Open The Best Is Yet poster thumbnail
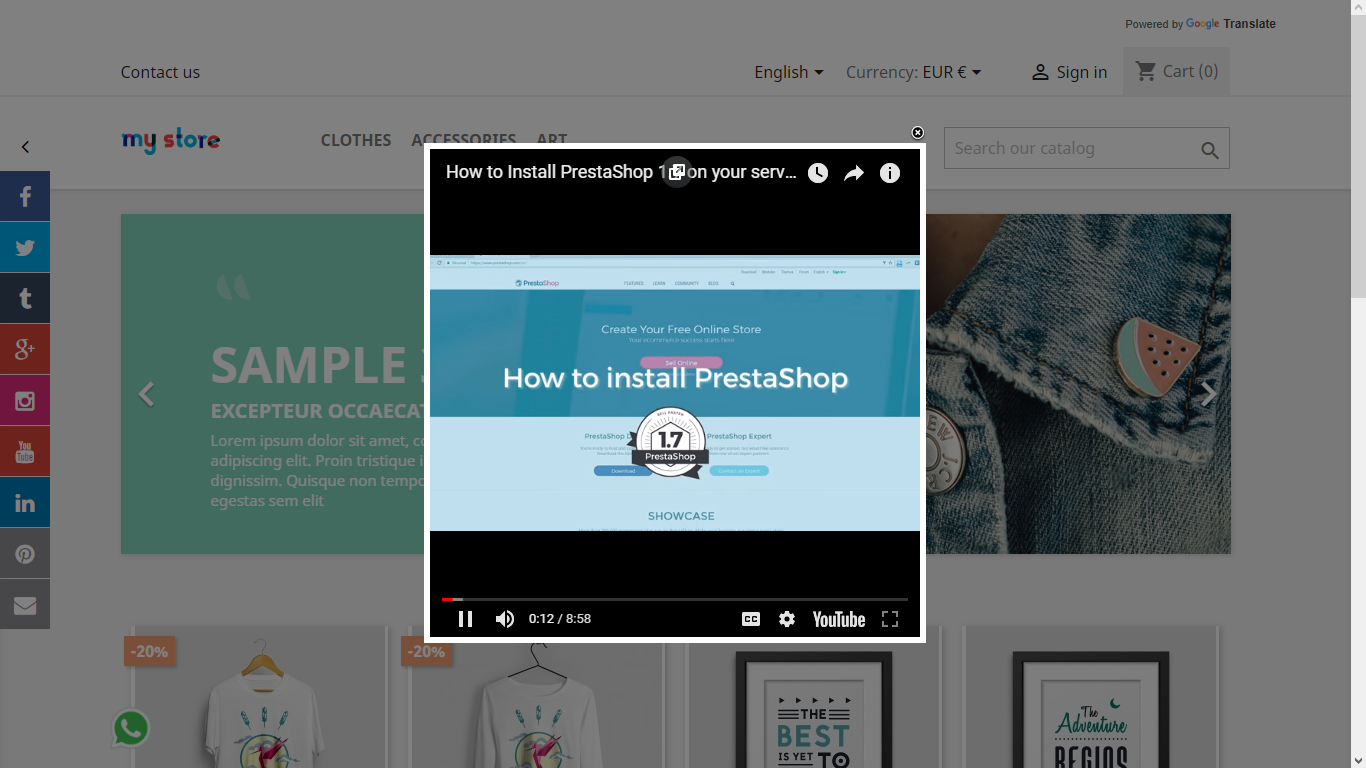The image size is (1366, 768). [814, 697]
